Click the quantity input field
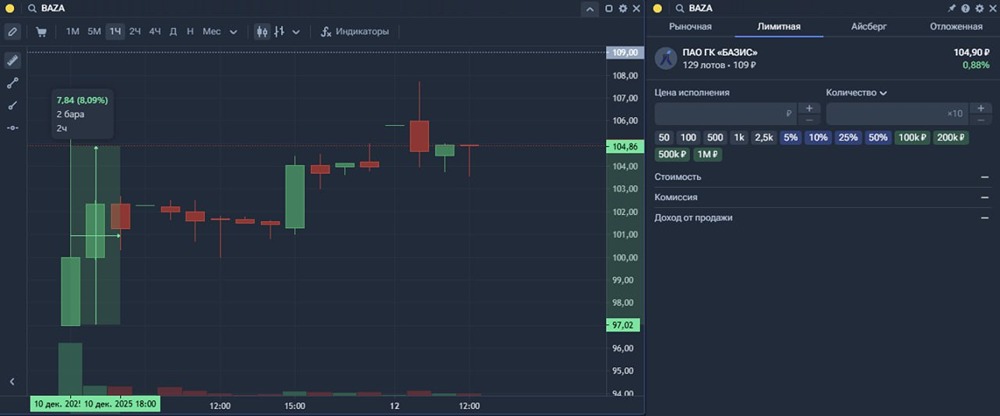The height and width of the screenshot is (416, 1000). click(897, 114)
